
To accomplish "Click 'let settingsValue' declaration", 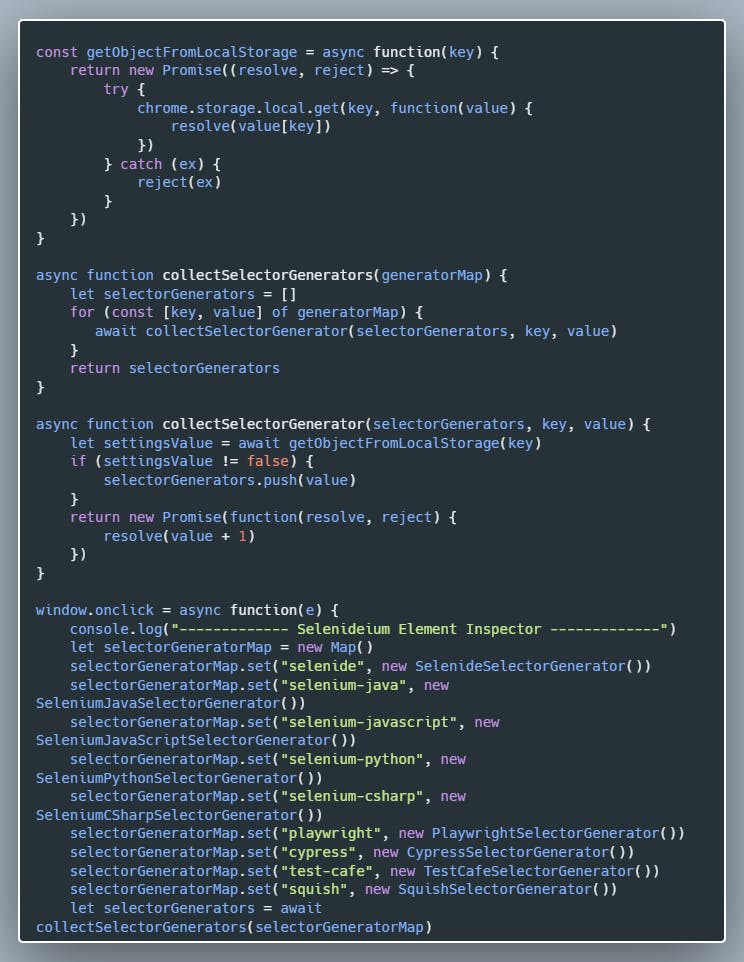I will click(141, 442).
